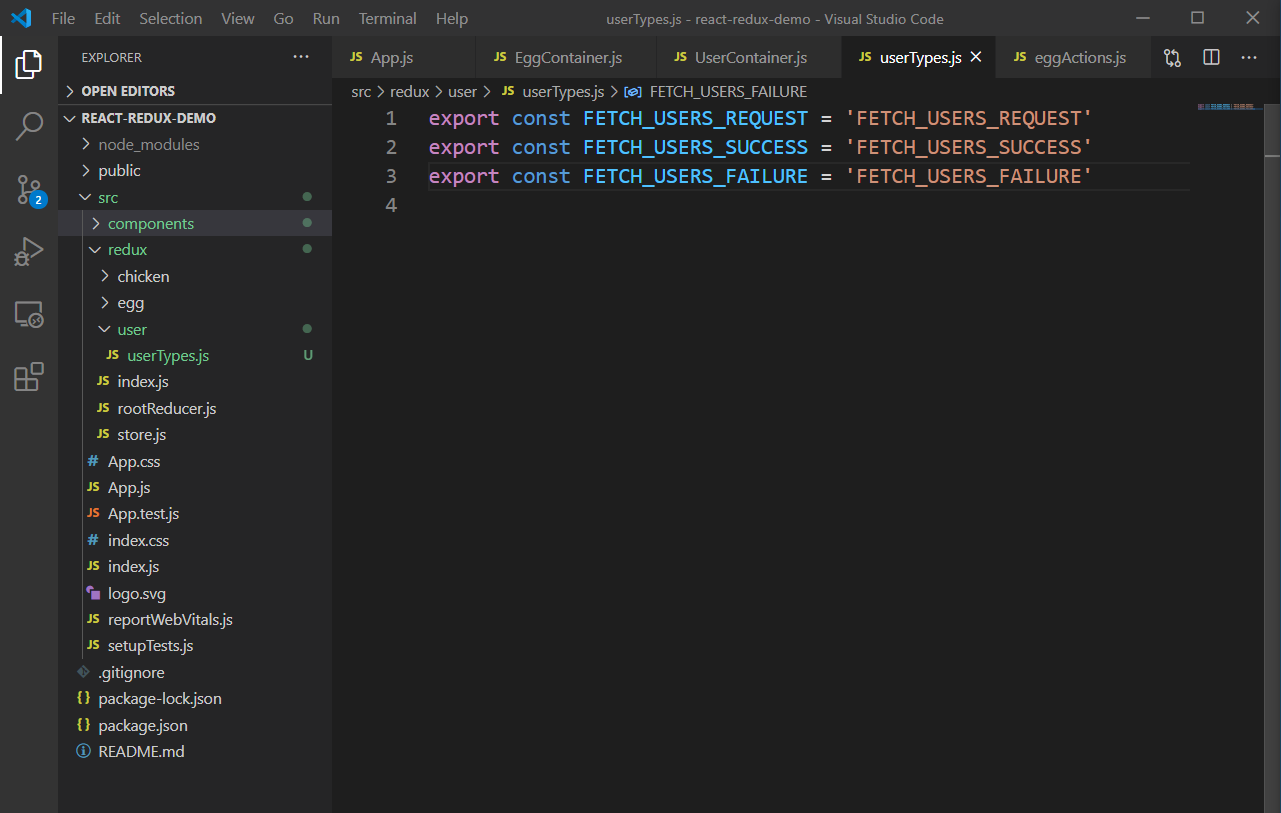The height and width of the screenshot is (813, 1281).
Task: Open reportWebVitals.js in the explorer
Action: [195, 619]
